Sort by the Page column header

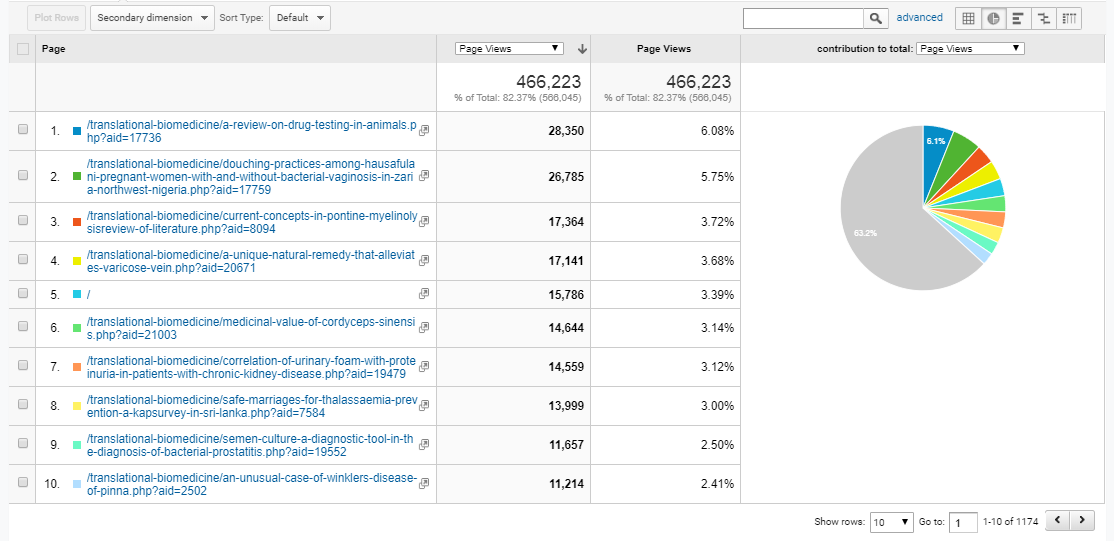pos(55,48)
